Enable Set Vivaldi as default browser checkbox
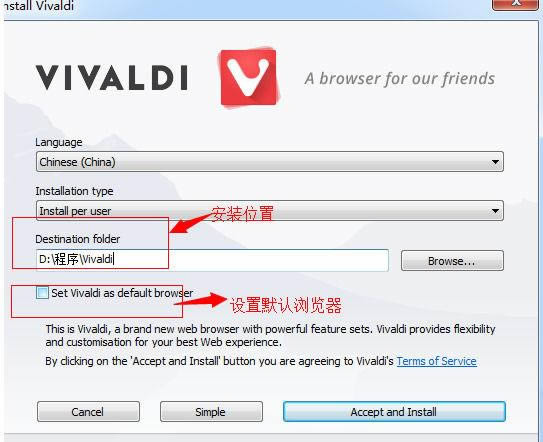Image resolution: width=543 pixels, height=442 pixels. point(42,293)
